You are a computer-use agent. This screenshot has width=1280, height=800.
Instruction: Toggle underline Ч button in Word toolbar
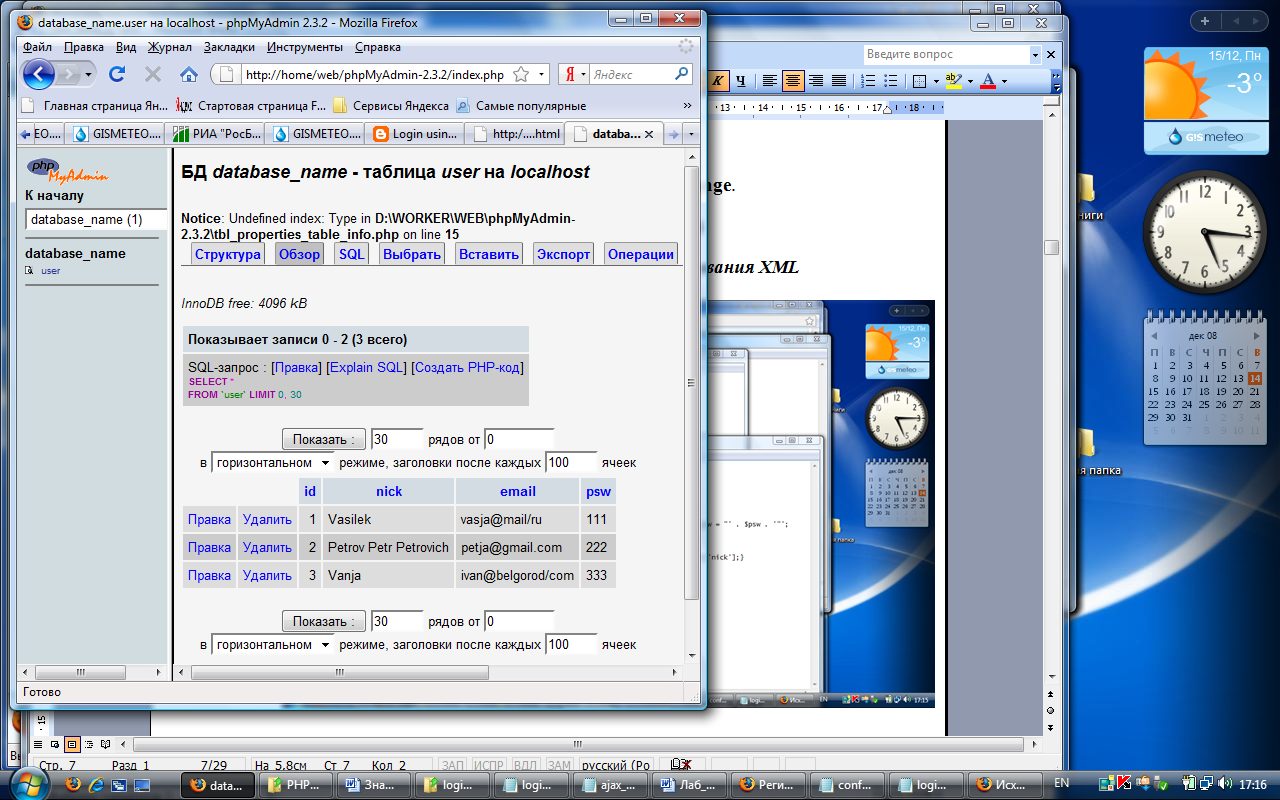pos(741,81)
